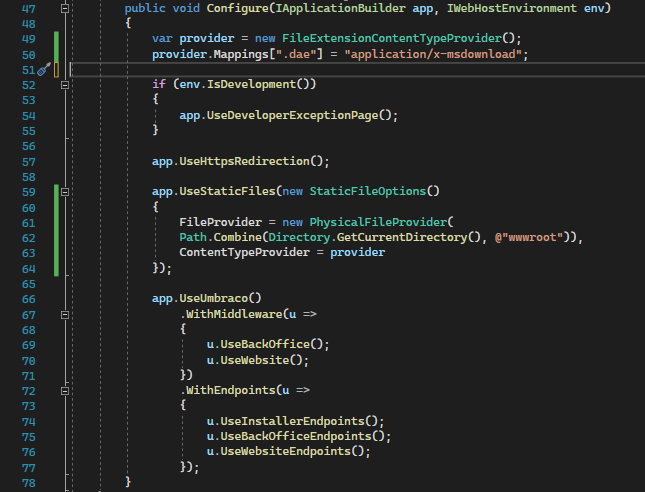This screenshot has width=645, height=492.
Task: Collapse the WithMiddleware lambda at line 67
Action: coord(65,315)
